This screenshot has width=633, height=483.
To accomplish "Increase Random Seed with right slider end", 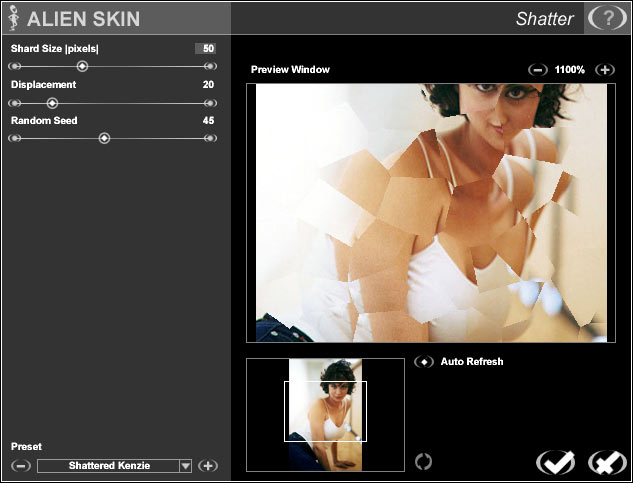I will pos(210,139).
